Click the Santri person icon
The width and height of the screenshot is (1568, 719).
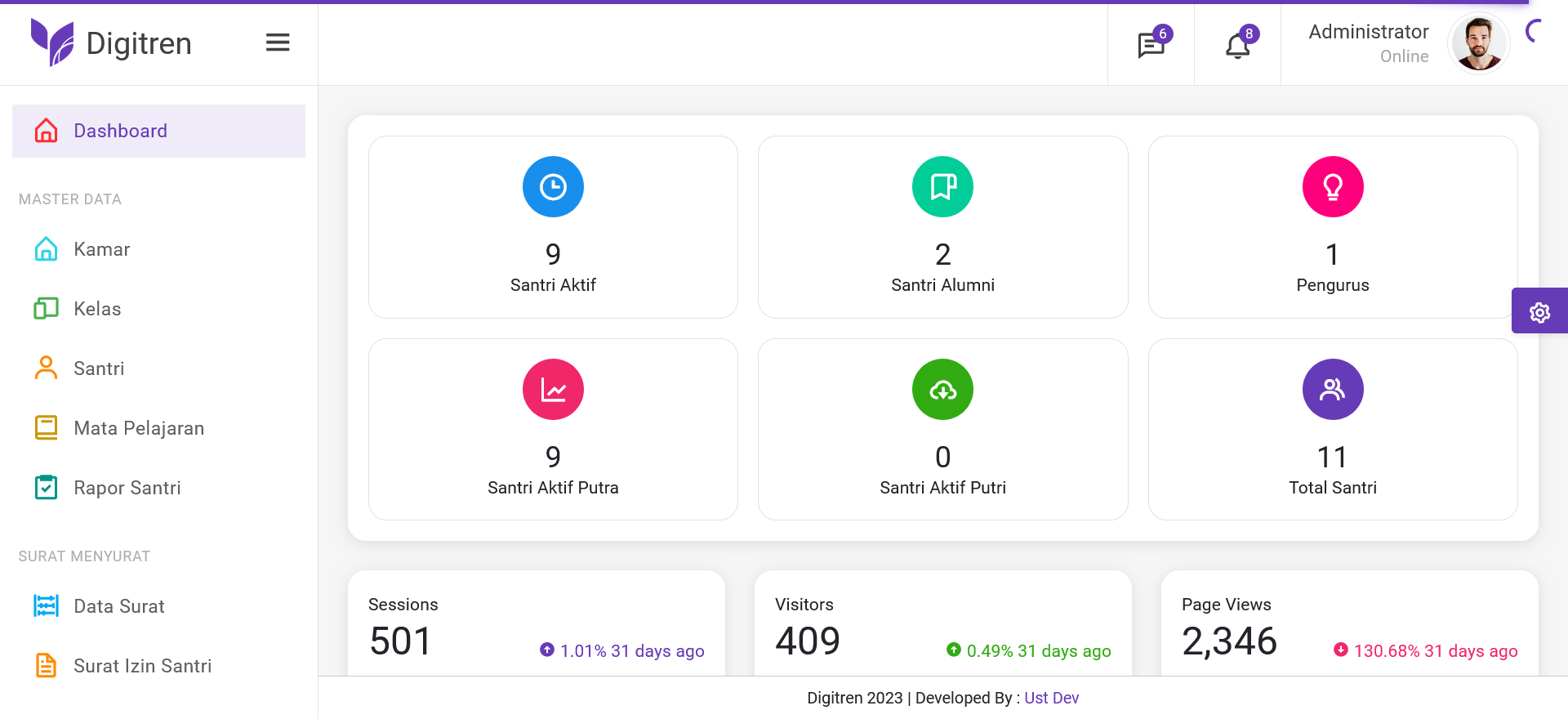47,368
